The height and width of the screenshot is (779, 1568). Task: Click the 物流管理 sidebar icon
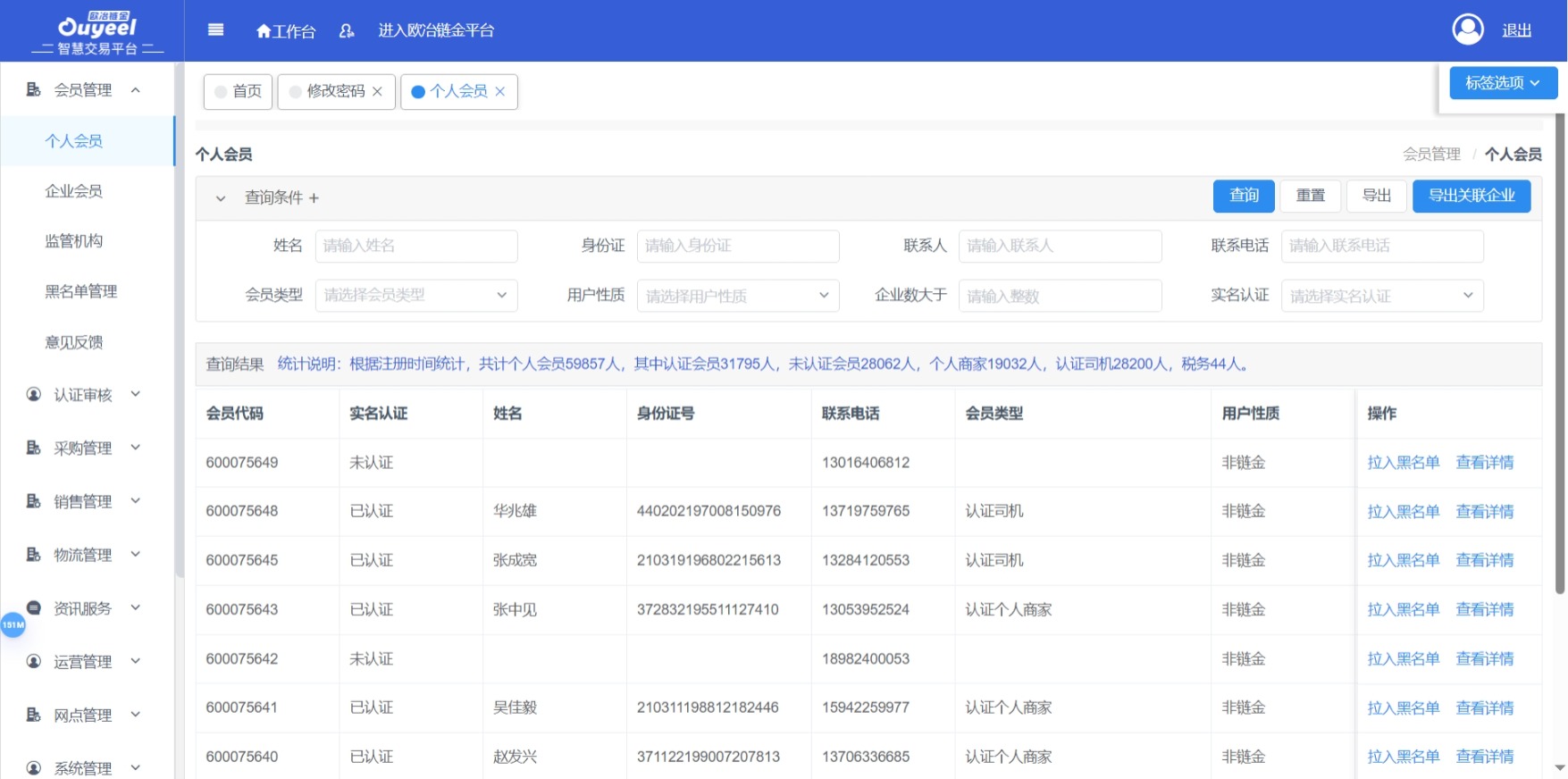(x=34, y=555)
